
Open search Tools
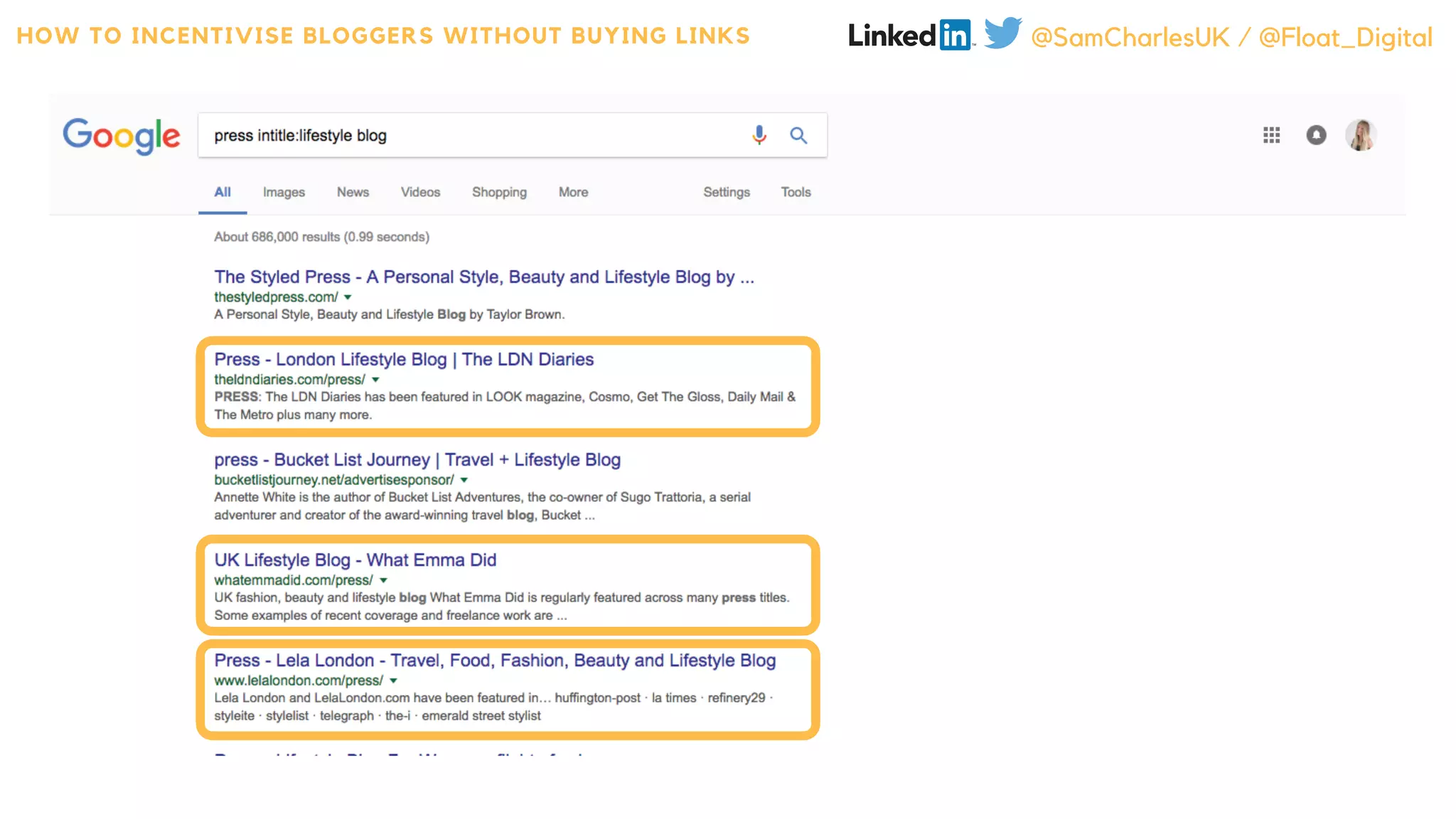[x=796, y=192]
